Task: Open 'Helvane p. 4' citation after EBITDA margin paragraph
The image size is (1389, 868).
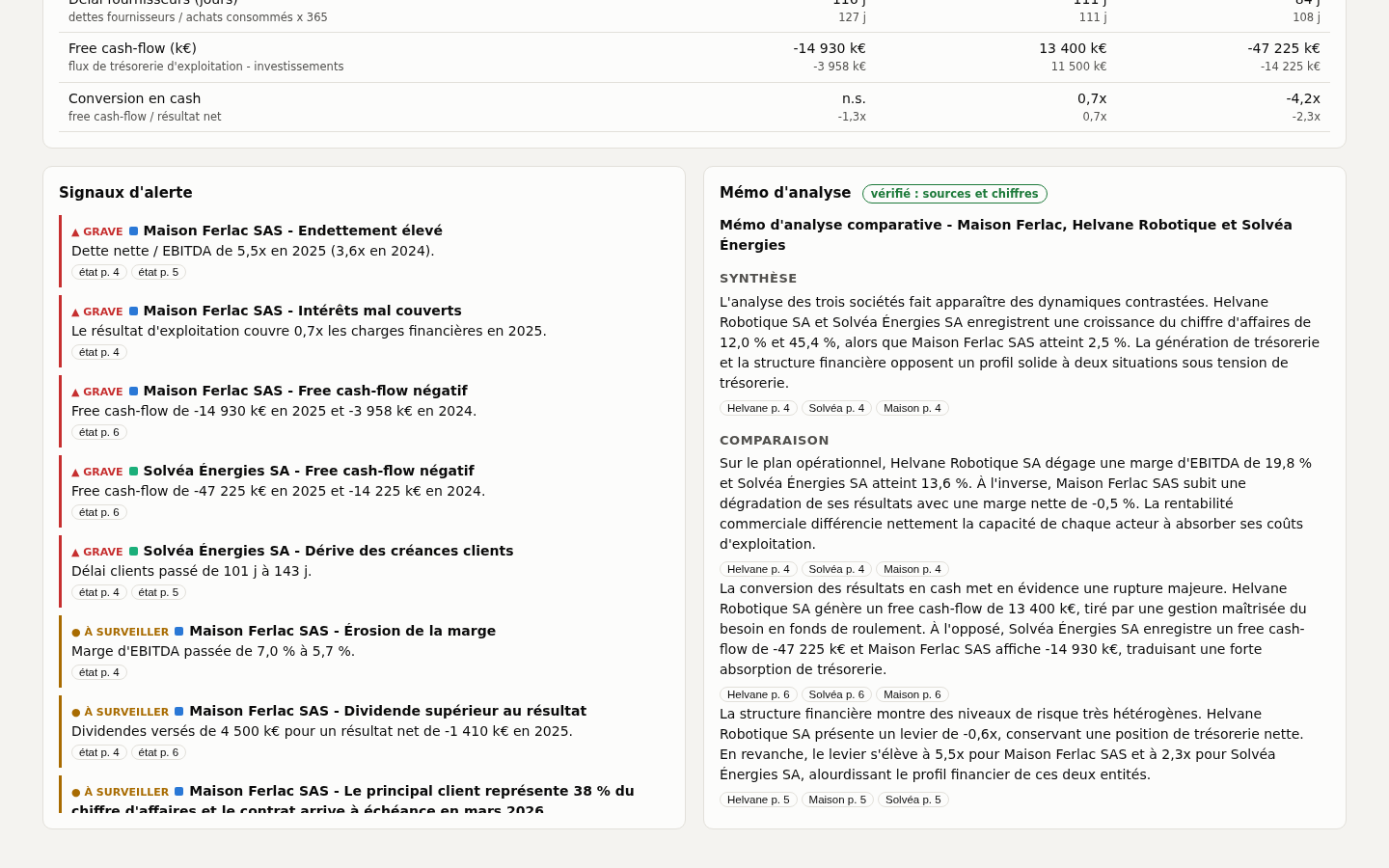Action: point(758,569)
